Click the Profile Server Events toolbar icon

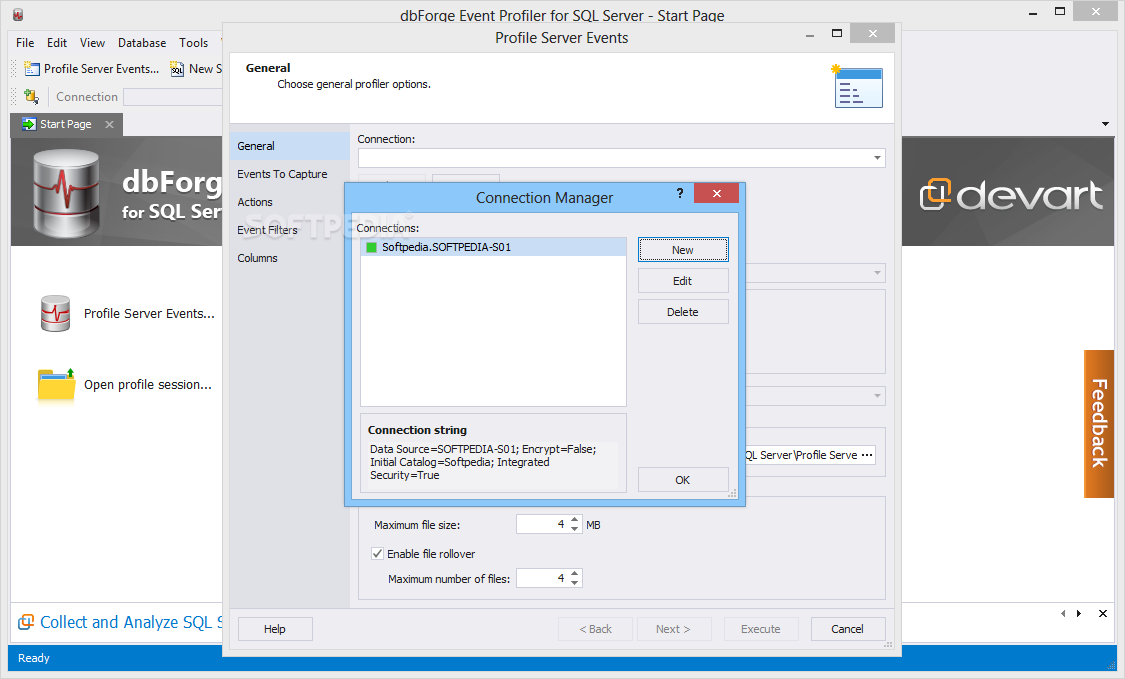pos(32,69)
